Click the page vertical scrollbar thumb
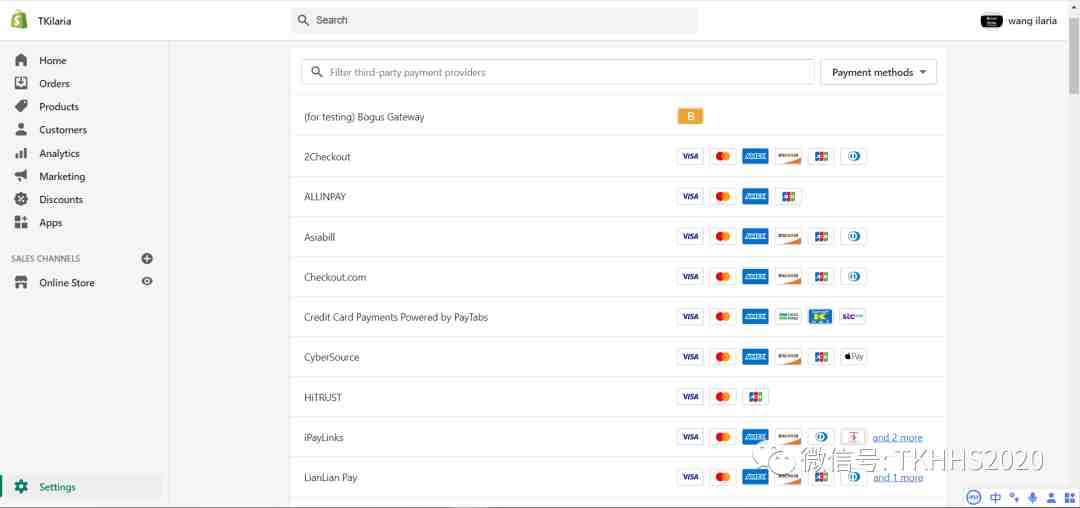Viewport: 1080px width, 508px height. pyautogui.click(x=1073, y=56)
